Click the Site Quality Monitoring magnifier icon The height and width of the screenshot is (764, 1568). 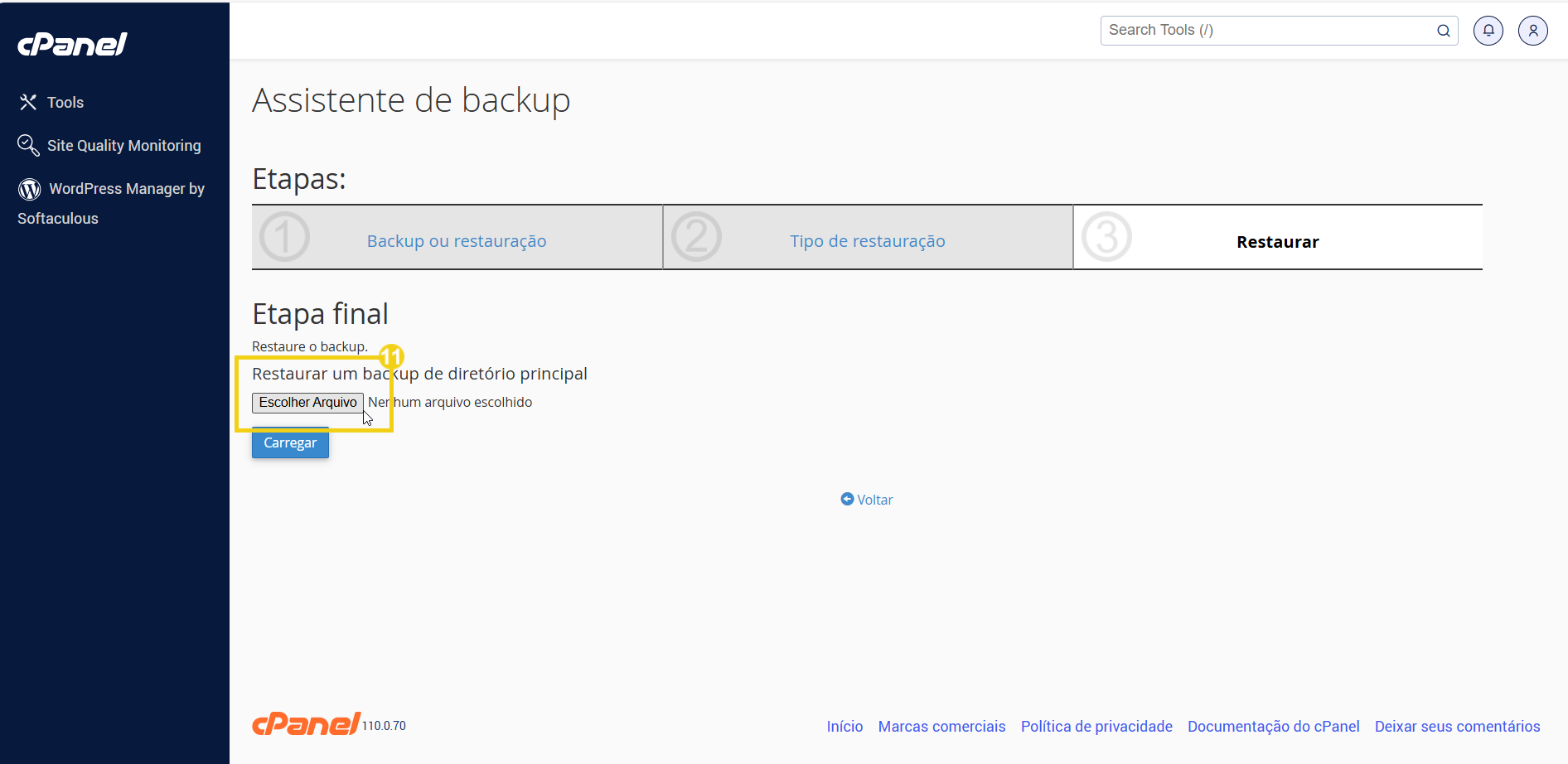pyautogui.click(x=28, y=145)
